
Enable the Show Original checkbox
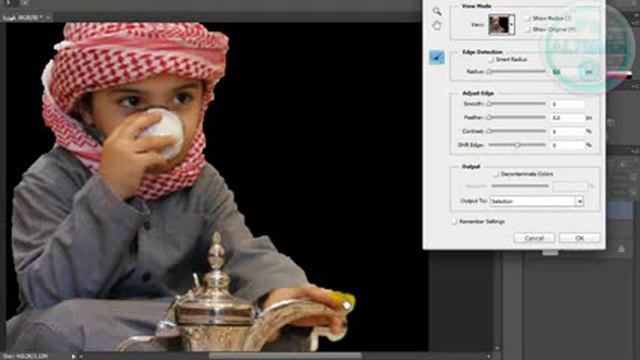(527, 29)
